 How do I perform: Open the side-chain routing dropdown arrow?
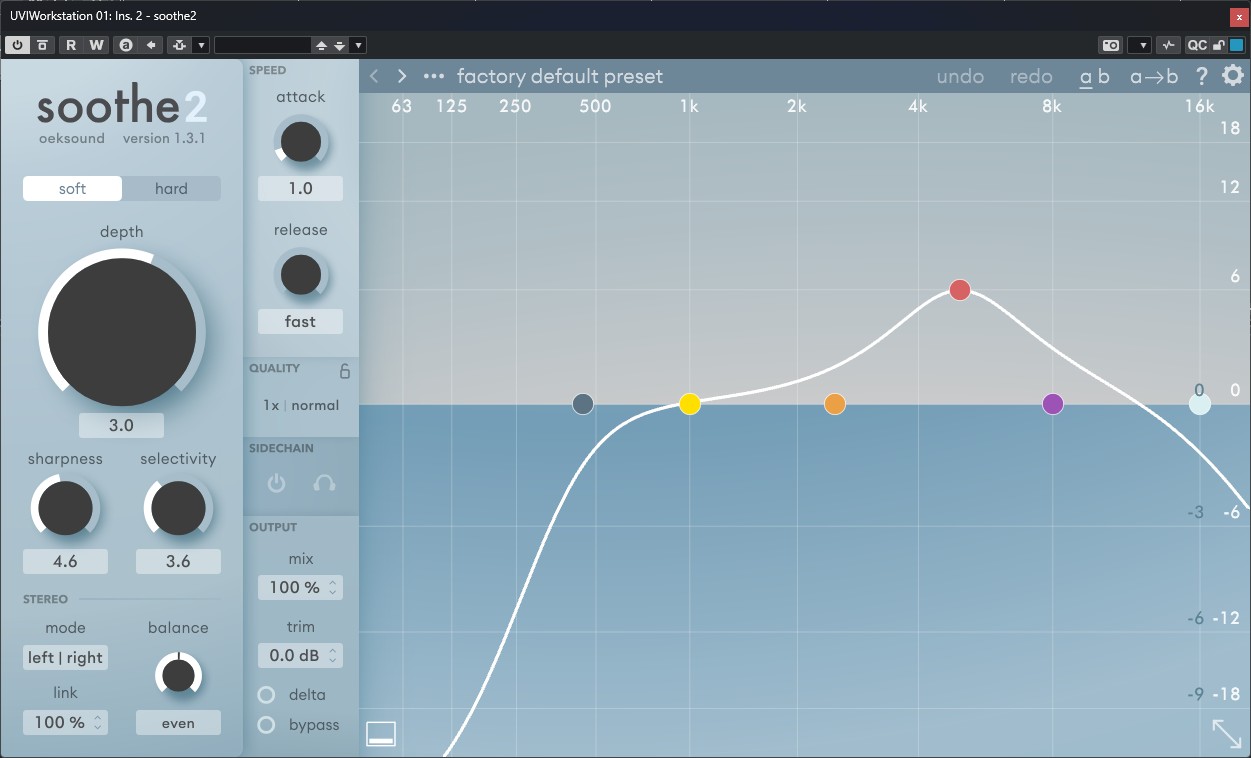tap(201, 45)
